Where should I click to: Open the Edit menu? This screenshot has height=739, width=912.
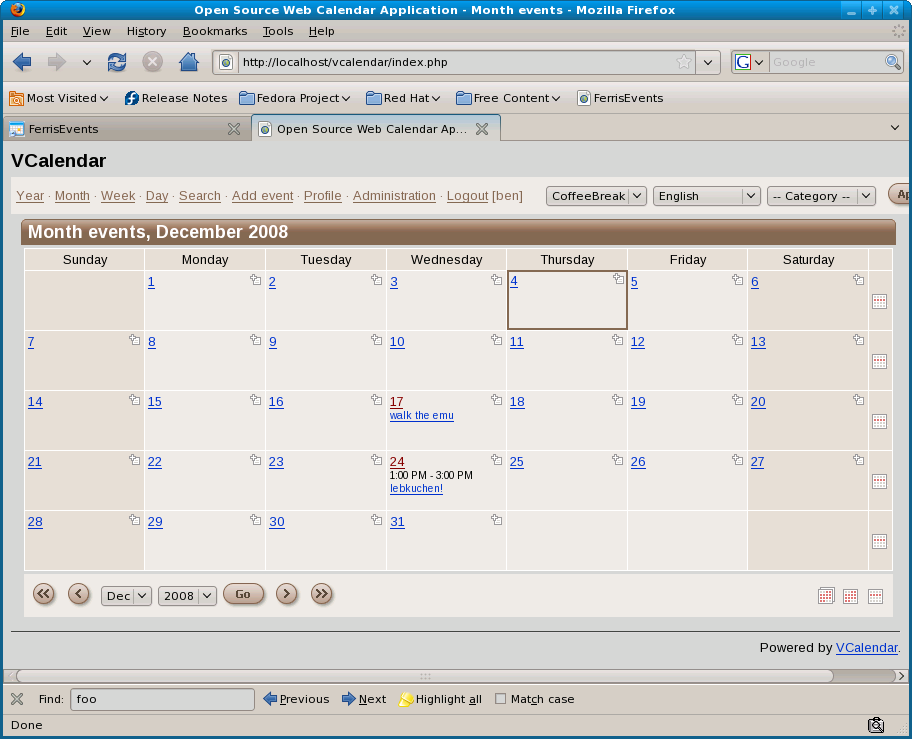click(56, 31)
